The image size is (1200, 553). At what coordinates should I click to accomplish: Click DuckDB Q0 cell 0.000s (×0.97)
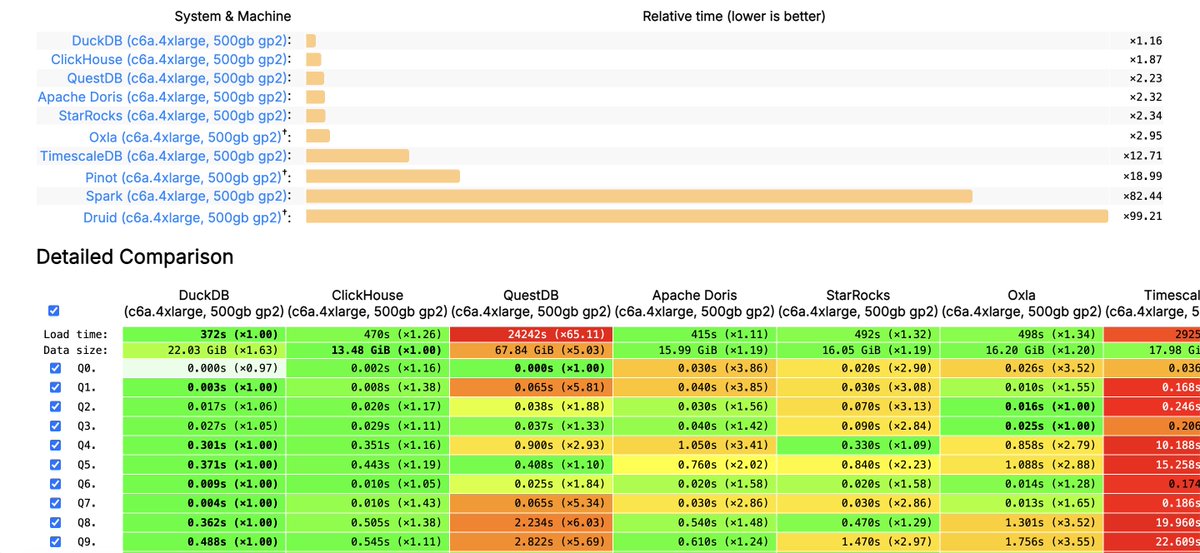pos(204,370)
